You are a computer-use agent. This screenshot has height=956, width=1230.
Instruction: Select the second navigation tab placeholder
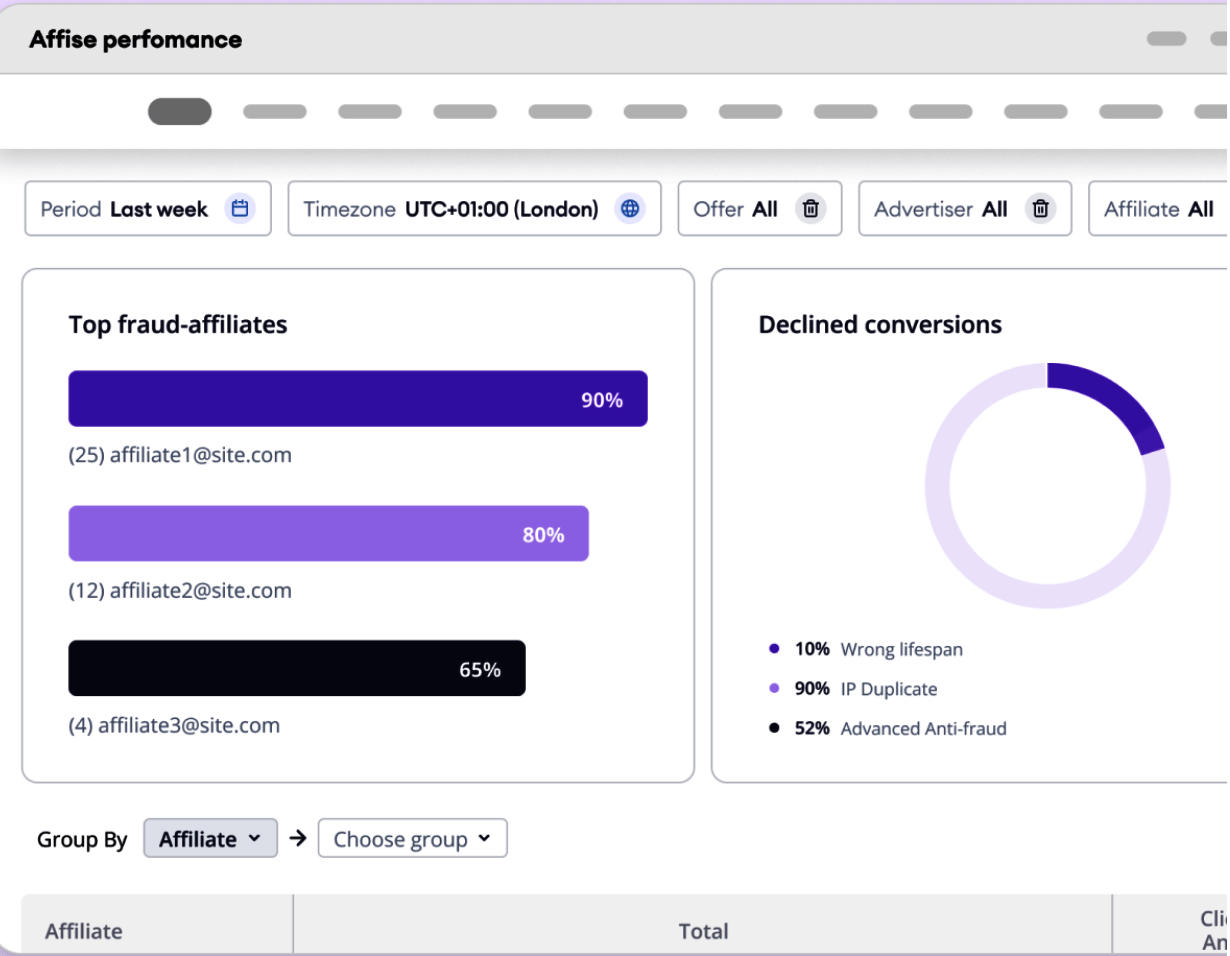coord(275,112)
